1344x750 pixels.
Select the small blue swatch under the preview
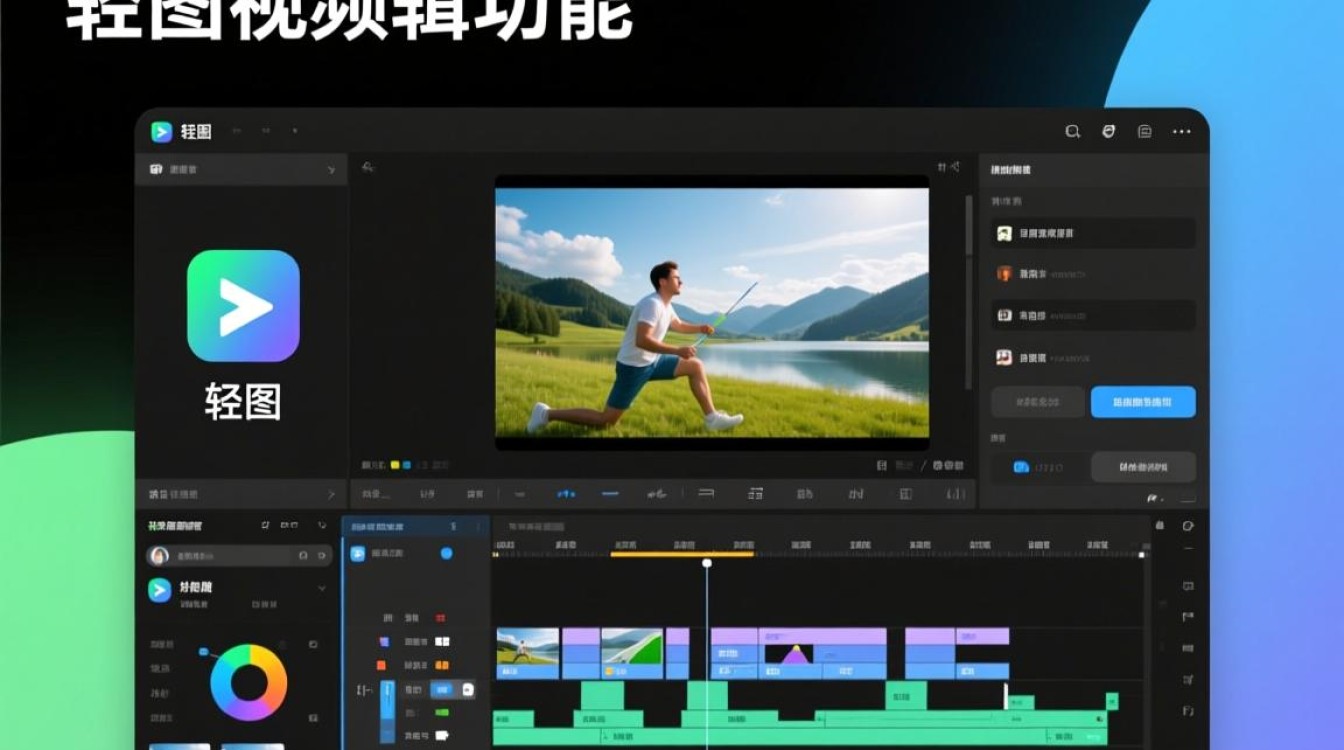coord(407,465)
